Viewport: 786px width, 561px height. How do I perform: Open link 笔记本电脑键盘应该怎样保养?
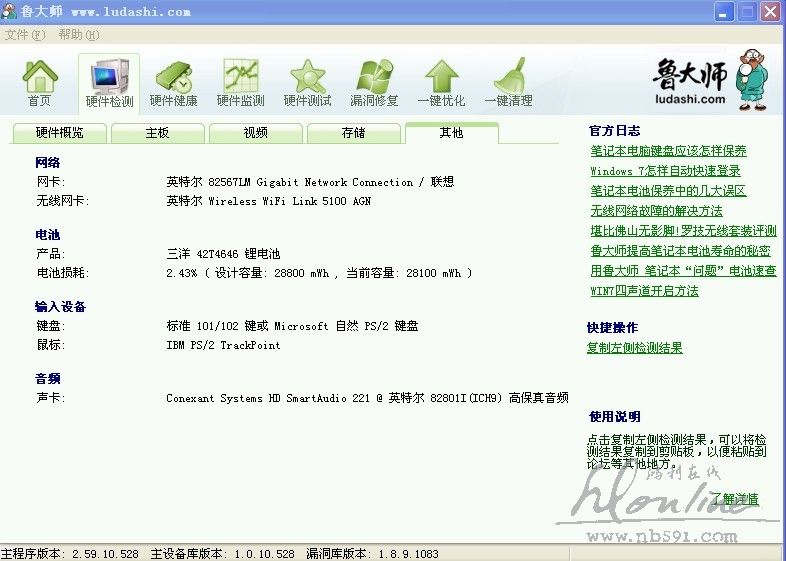[x=668, y=151]
